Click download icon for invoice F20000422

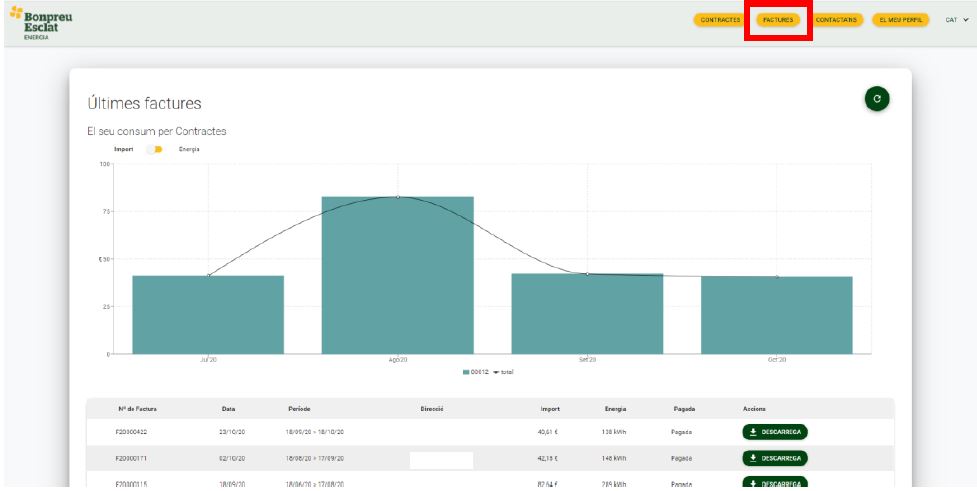pos(754,432)
